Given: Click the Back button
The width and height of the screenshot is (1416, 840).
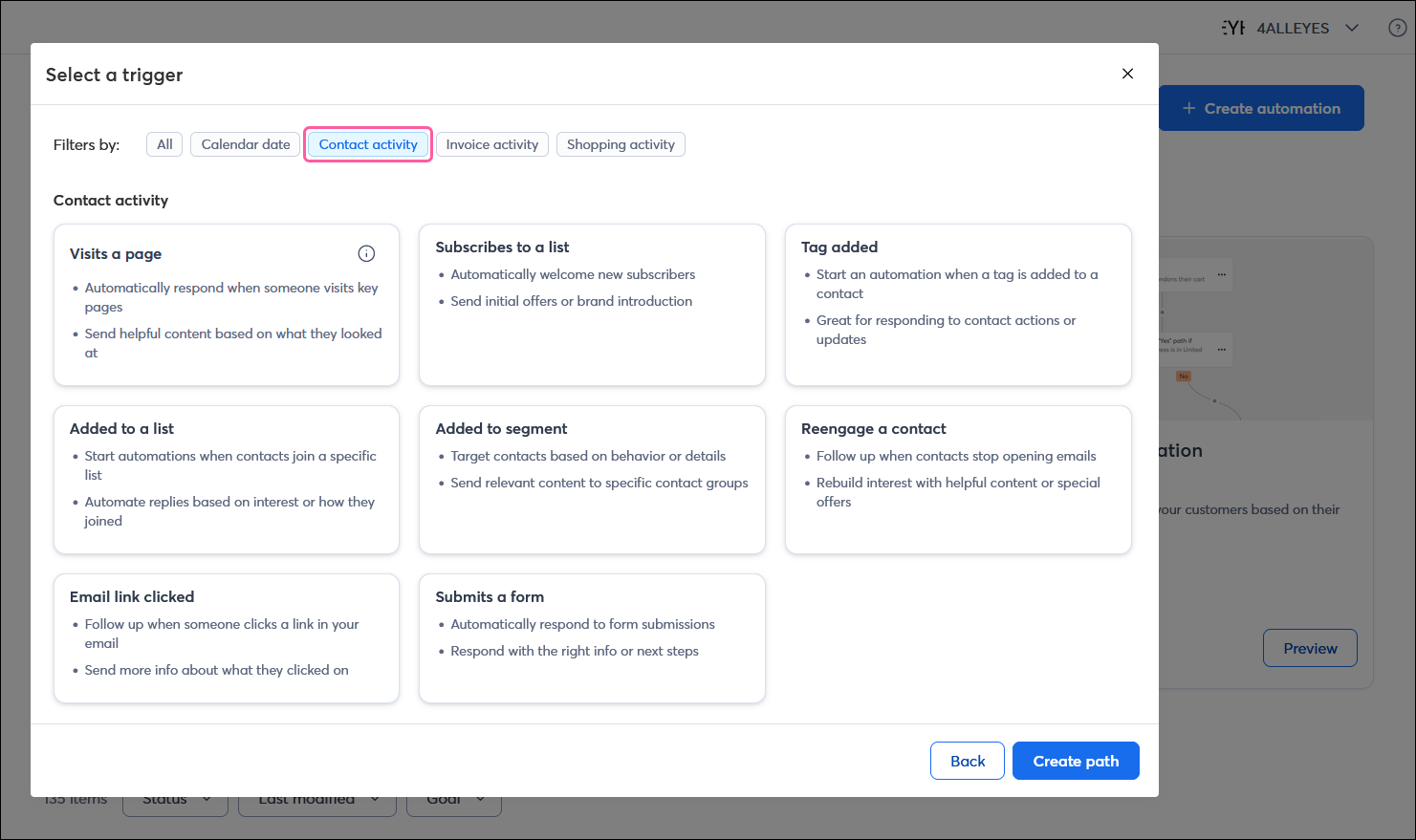Looking at the screenshot, I should click(x=967, y=761).
